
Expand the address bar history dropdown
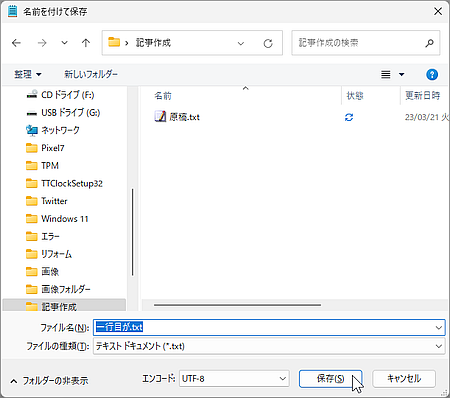pyautogui.click(x=241, y=43)
